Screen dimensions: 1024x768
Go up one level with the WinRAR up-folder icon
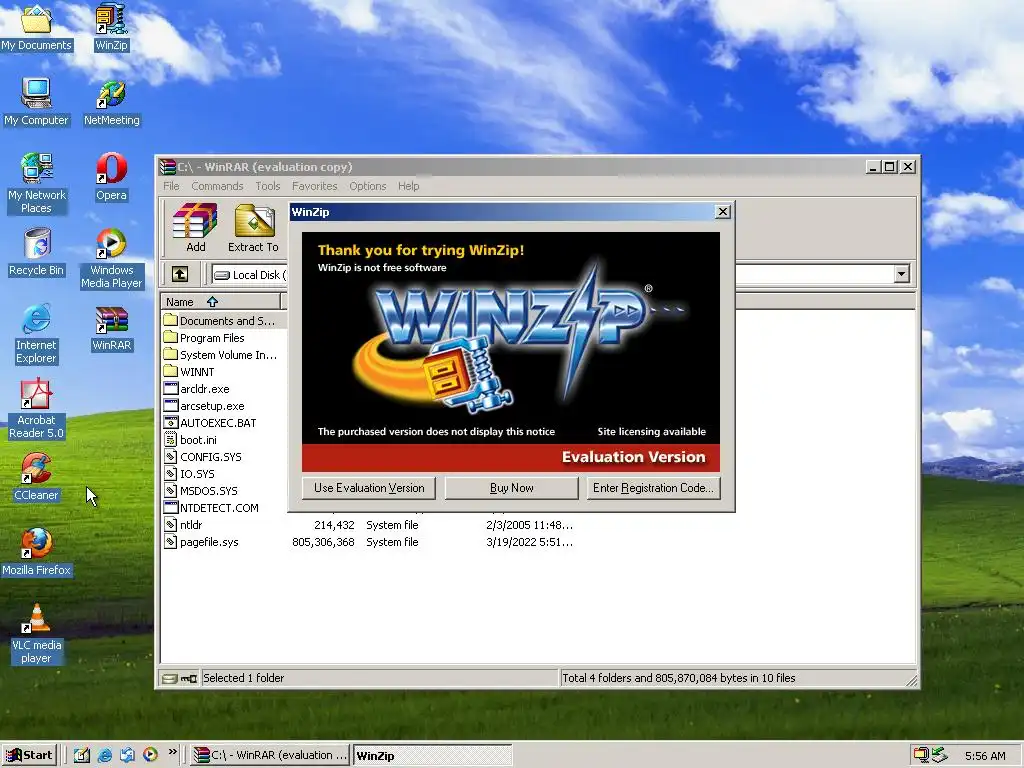[180, 274]
